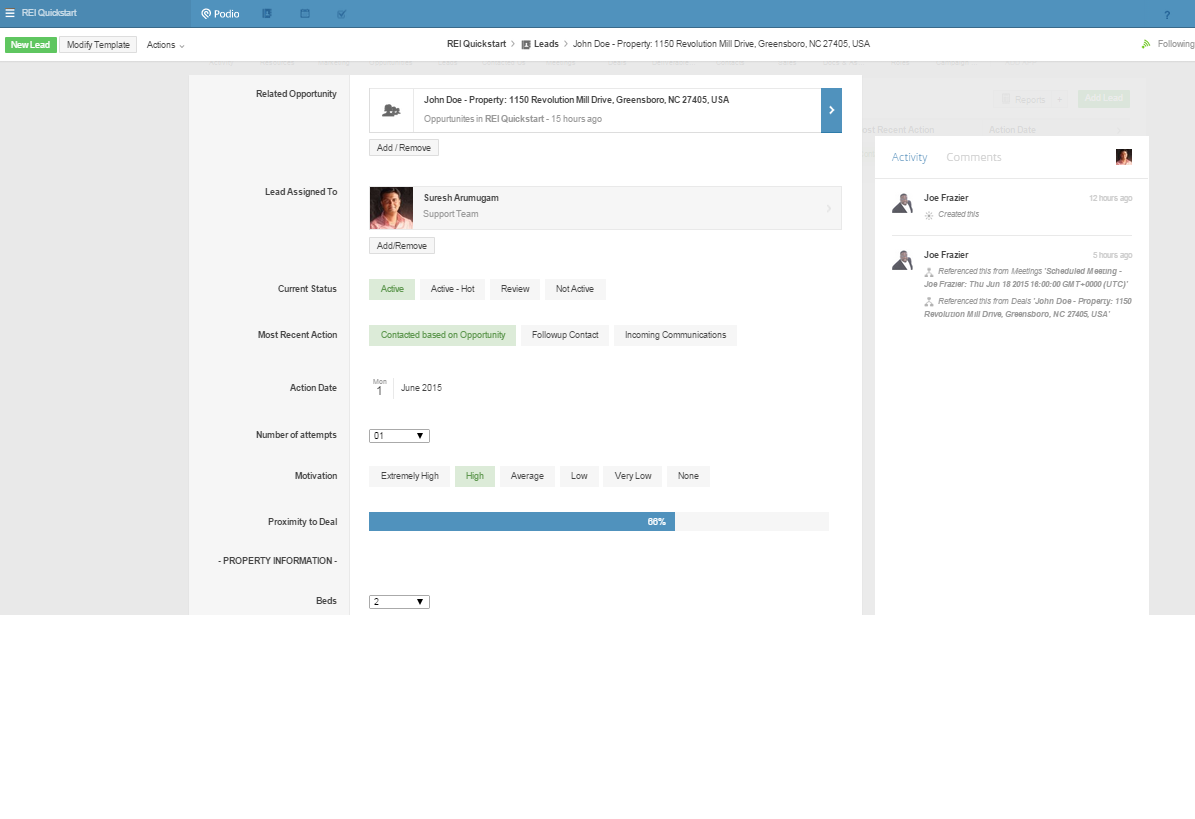Viewport: 1195px width, 819px height.
Task: Click the Proximity to Deal progress bar
Action: click(598, 522)
